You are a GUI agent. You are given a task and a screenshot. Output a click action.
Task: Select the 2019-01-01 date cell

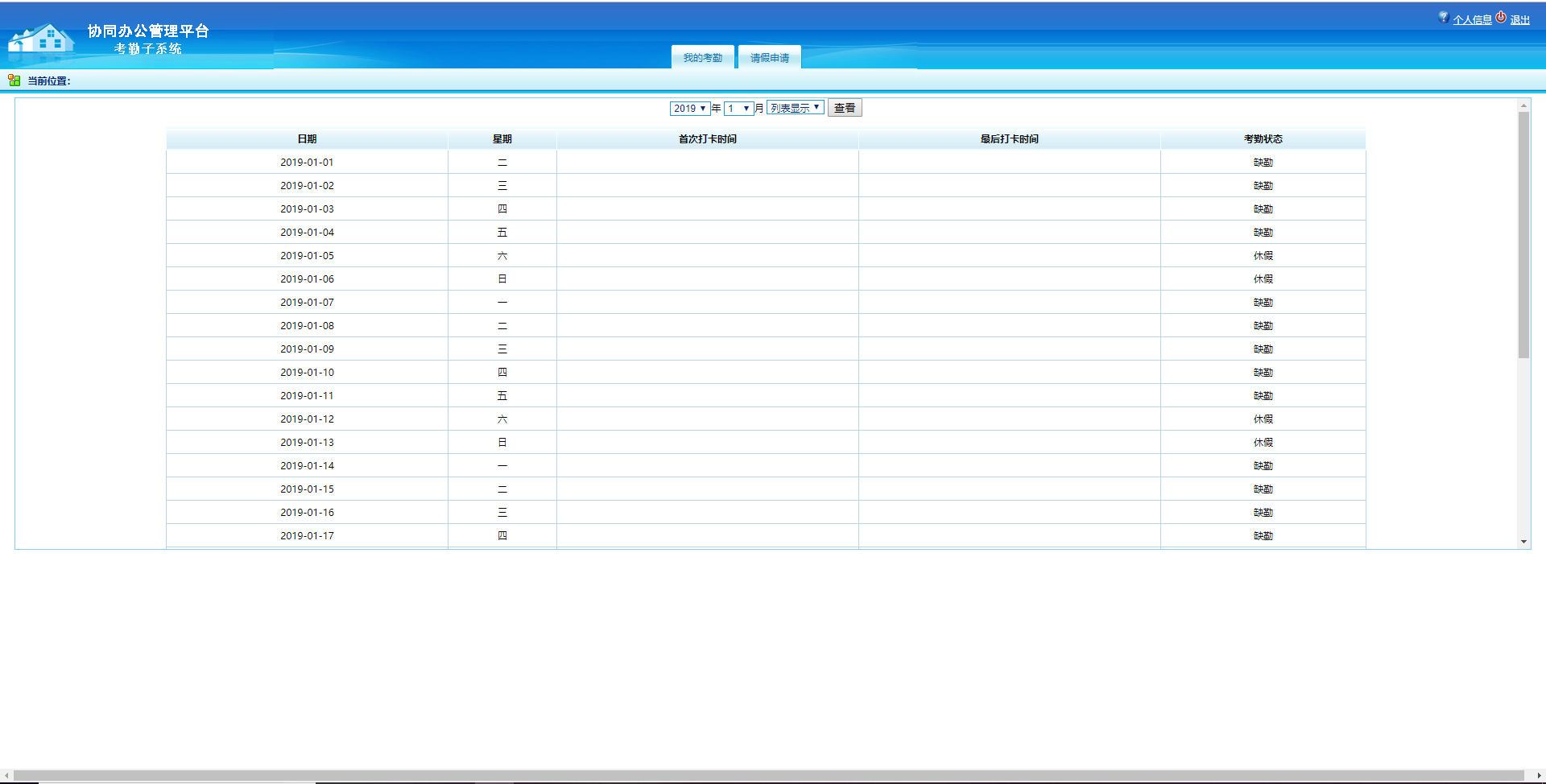(x=307, y=163)
